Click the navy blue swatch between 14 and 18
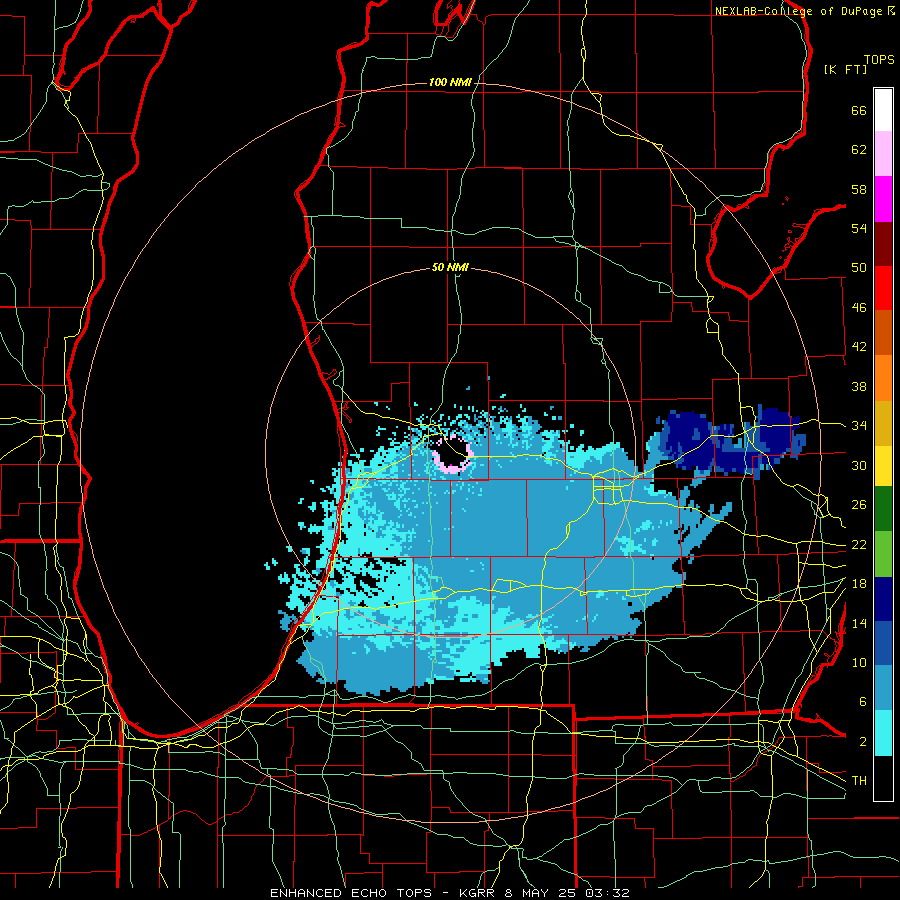900x900 pixels. click(883, 599)
